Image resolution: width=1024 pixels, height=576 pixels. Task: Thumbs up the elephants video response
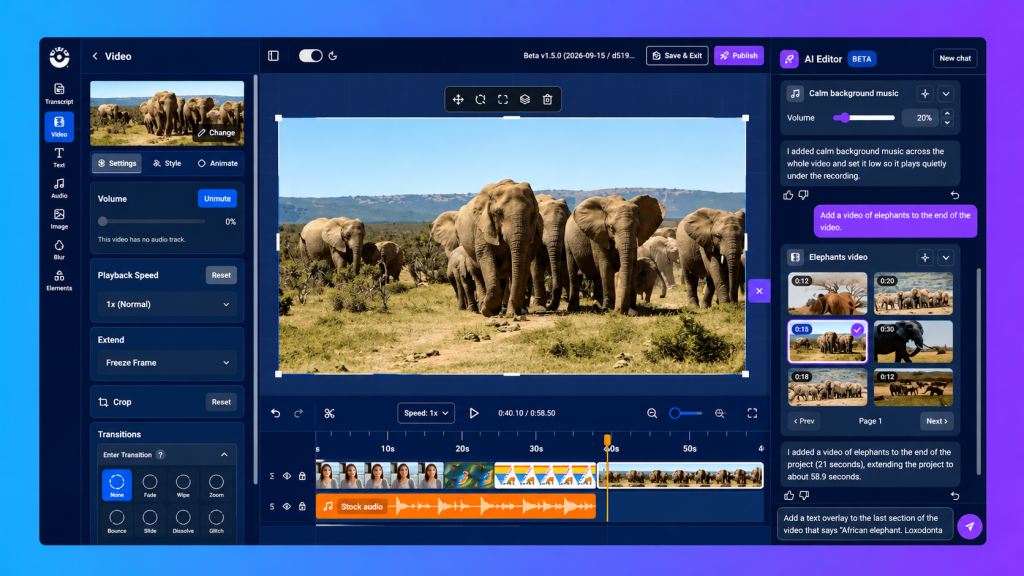coord(788,496)
